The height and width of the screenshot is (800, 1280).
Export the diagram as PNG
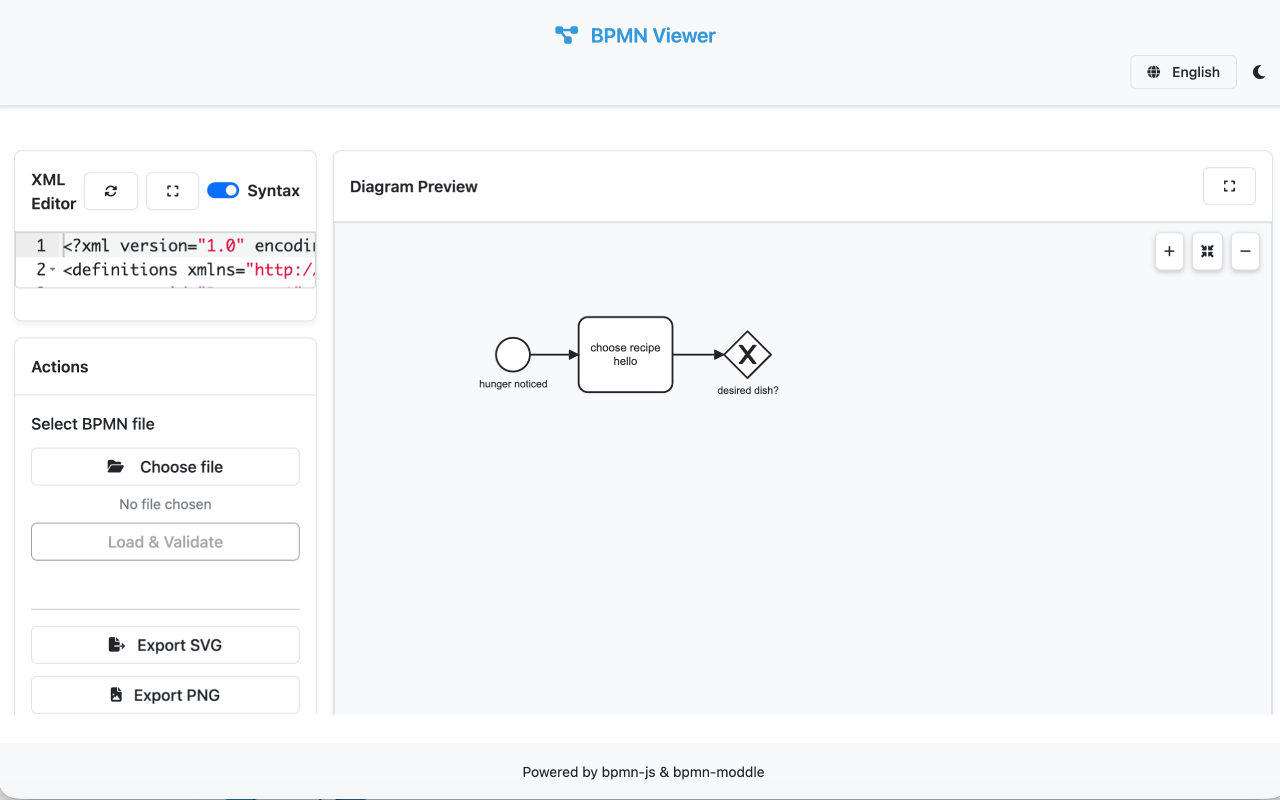click(x=165, y=695)
